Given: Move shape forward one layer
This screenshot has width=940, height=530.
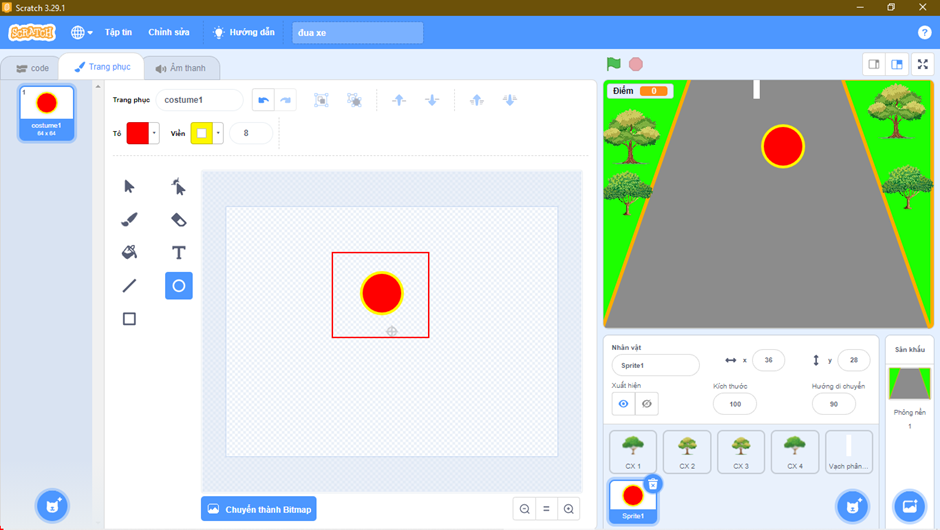Looking at the screenshot, I should (399, 100).
